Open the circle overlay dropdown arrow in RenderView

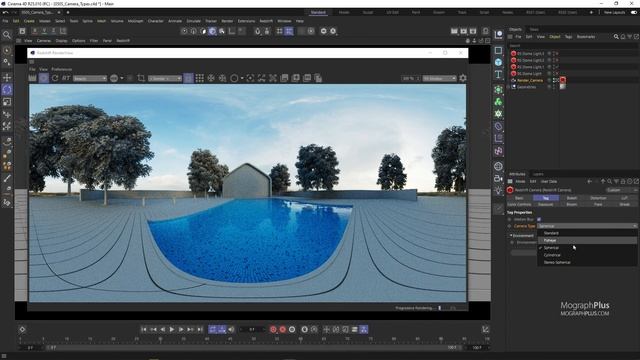[242, 78]
